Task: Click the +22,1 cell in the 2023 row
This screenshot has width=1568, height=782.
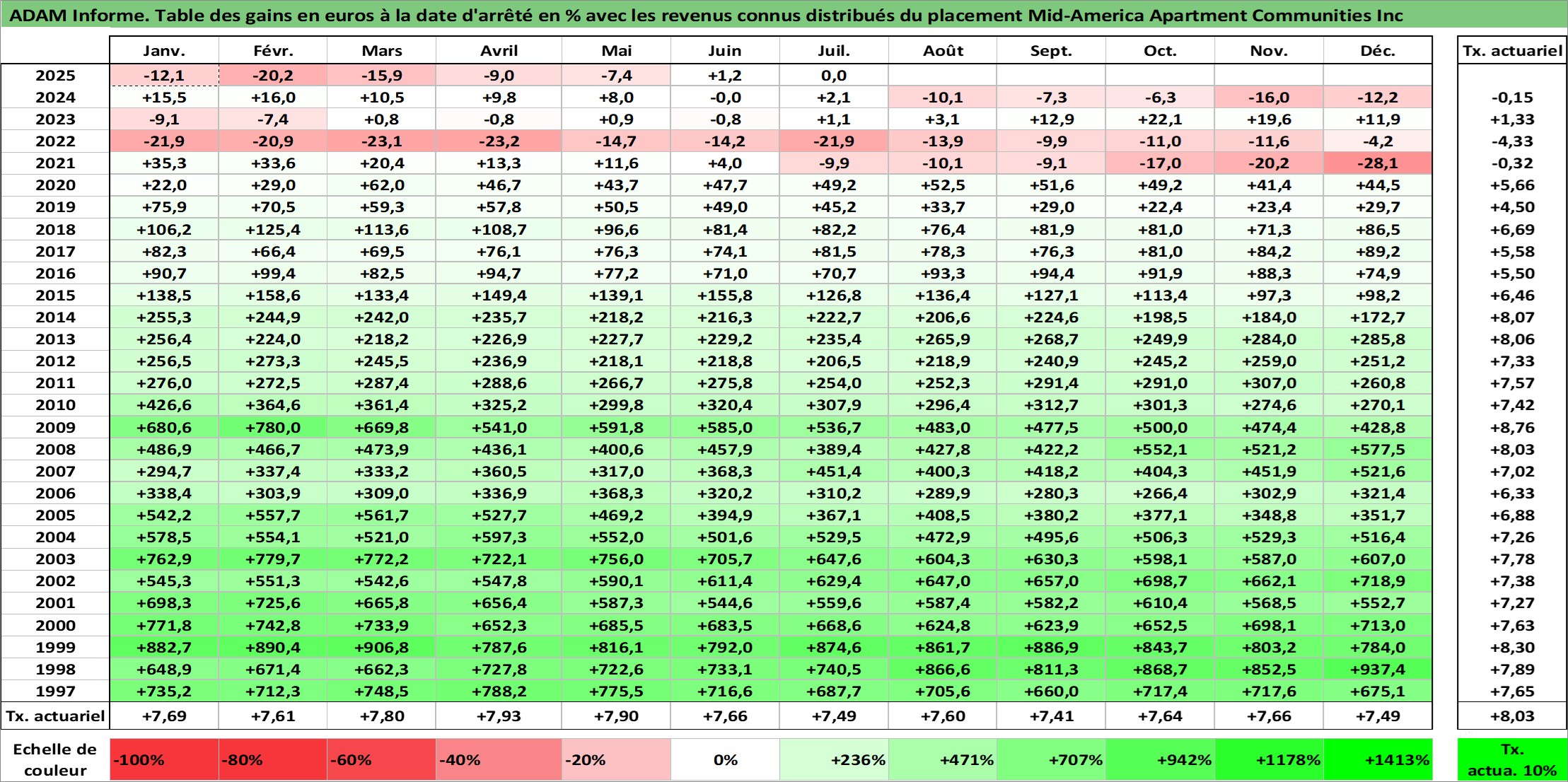Action: (x=1161, y=119)
